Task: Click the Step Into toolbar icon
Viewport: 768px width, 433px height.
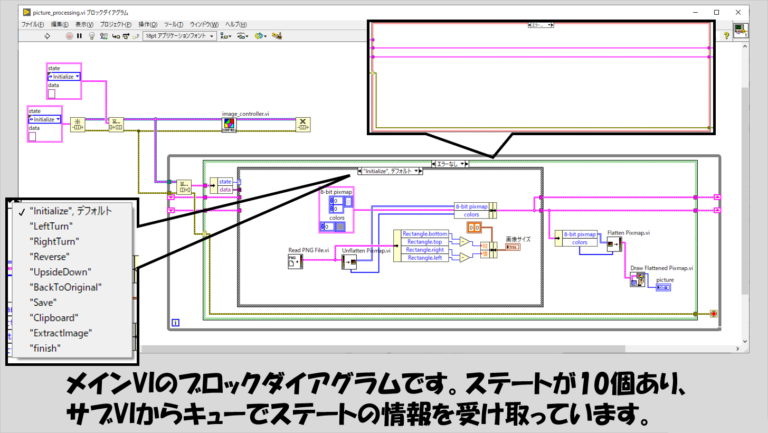Action: [x=116, y=36]
